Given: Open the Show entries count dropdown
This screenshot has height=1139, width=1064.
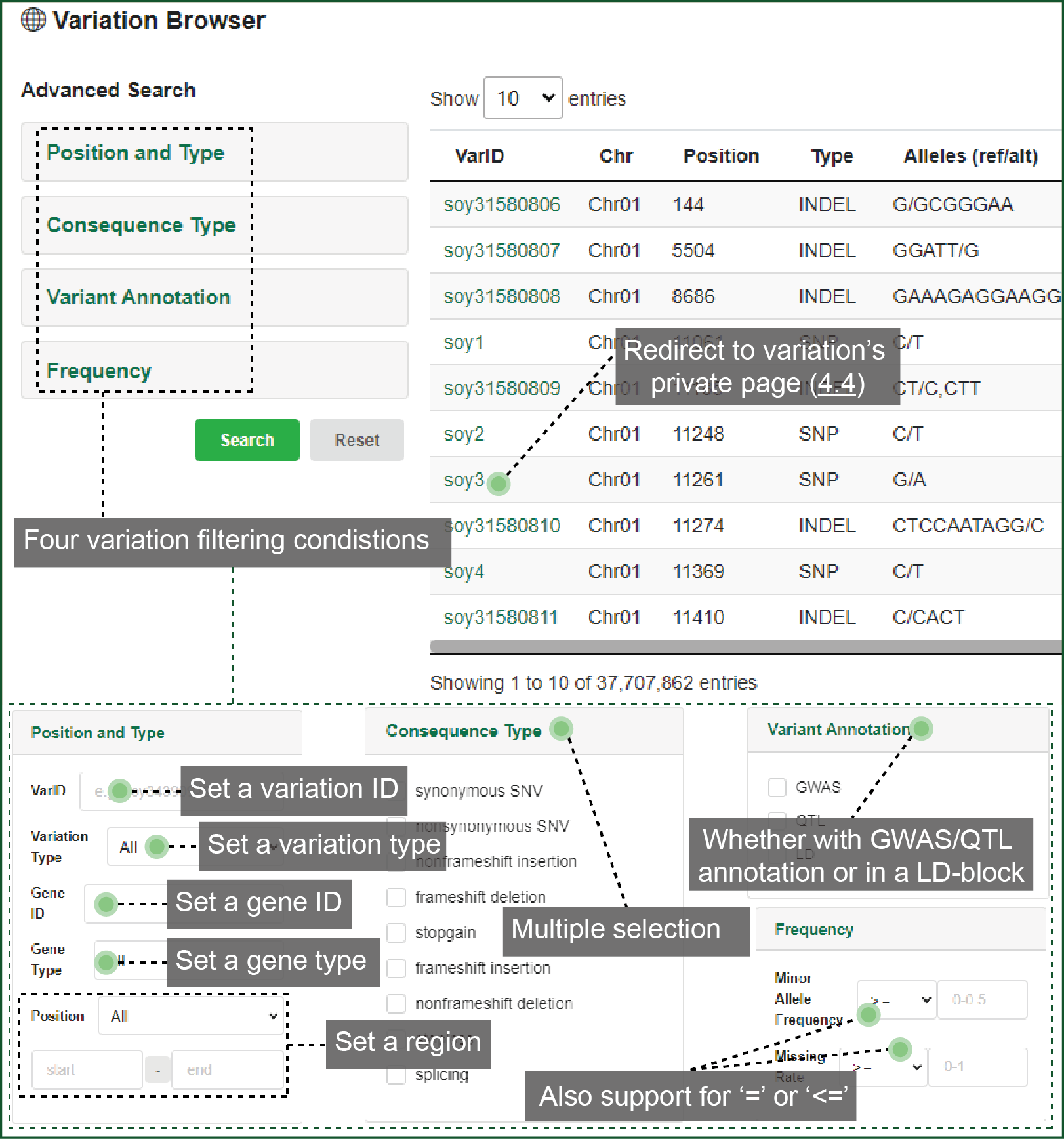Looking at the screenshot, I should coord(522,98).
